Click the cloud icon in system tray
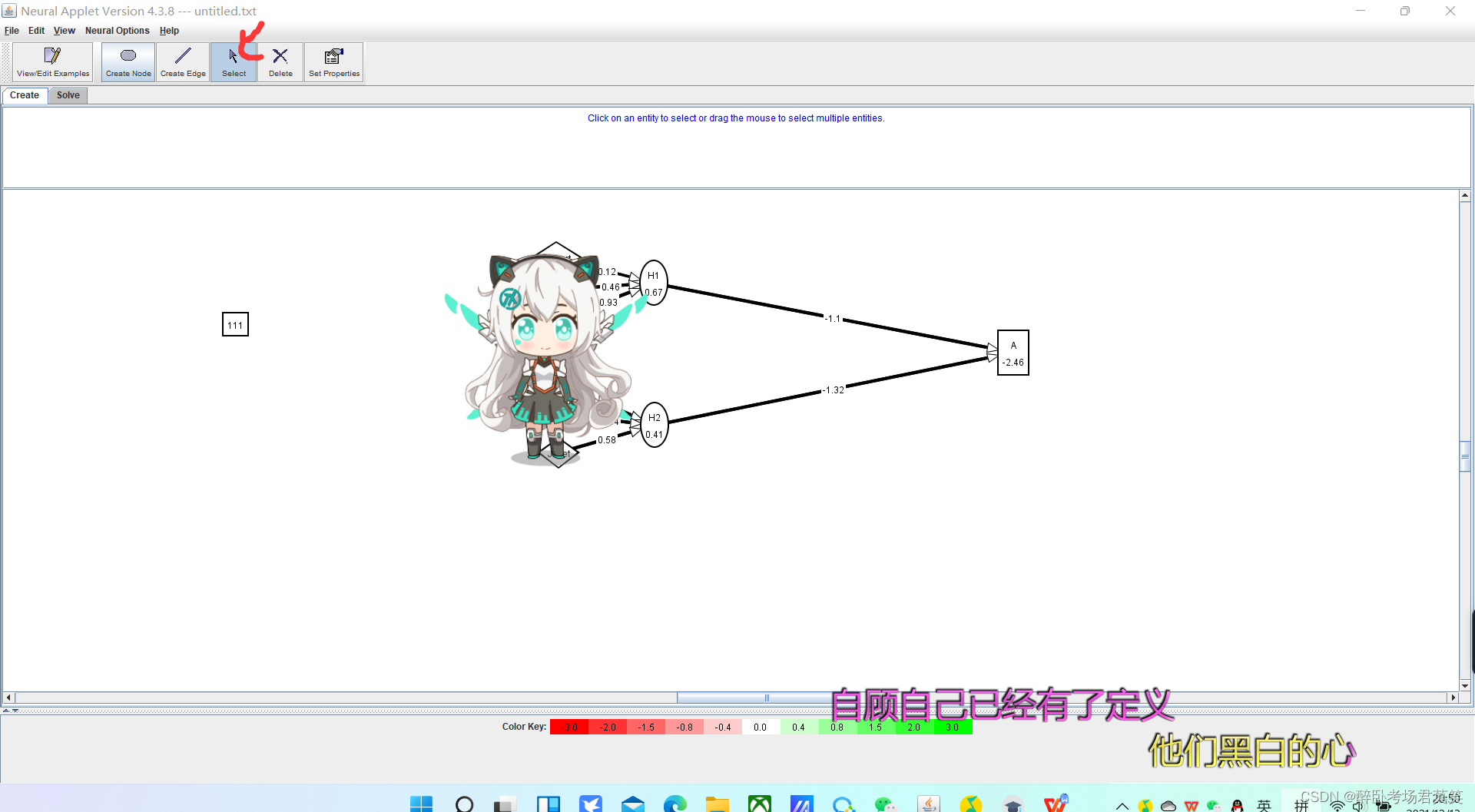 [1168, 806]
